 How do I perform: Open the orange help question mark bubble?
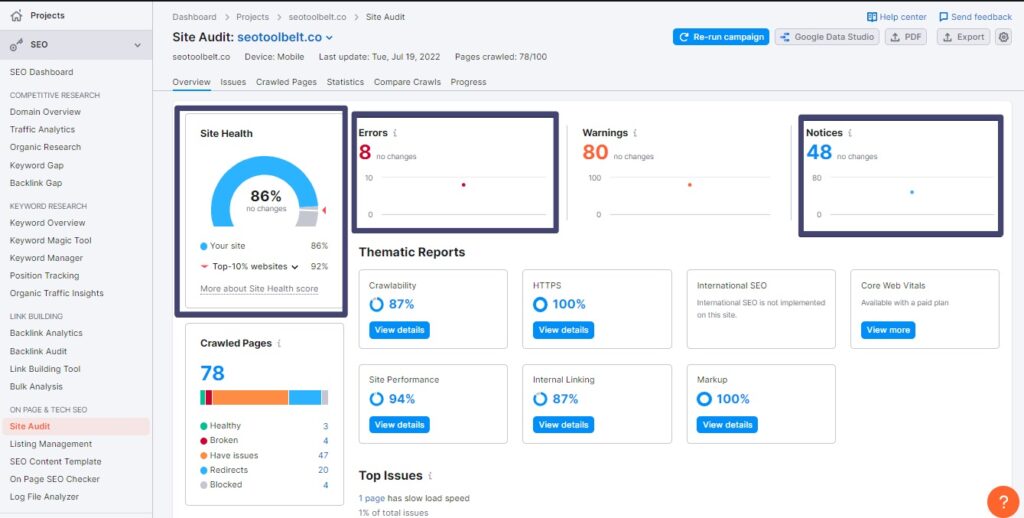(1002, 502)
